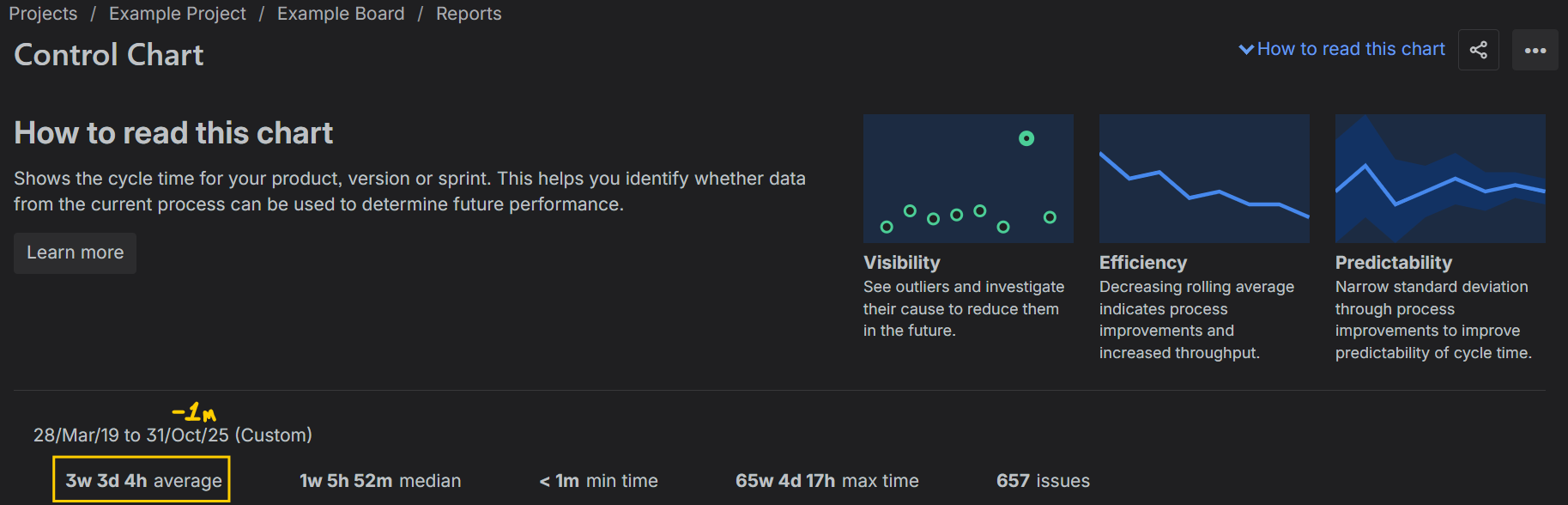Click the Predictability chart thumbnail

1440,179
